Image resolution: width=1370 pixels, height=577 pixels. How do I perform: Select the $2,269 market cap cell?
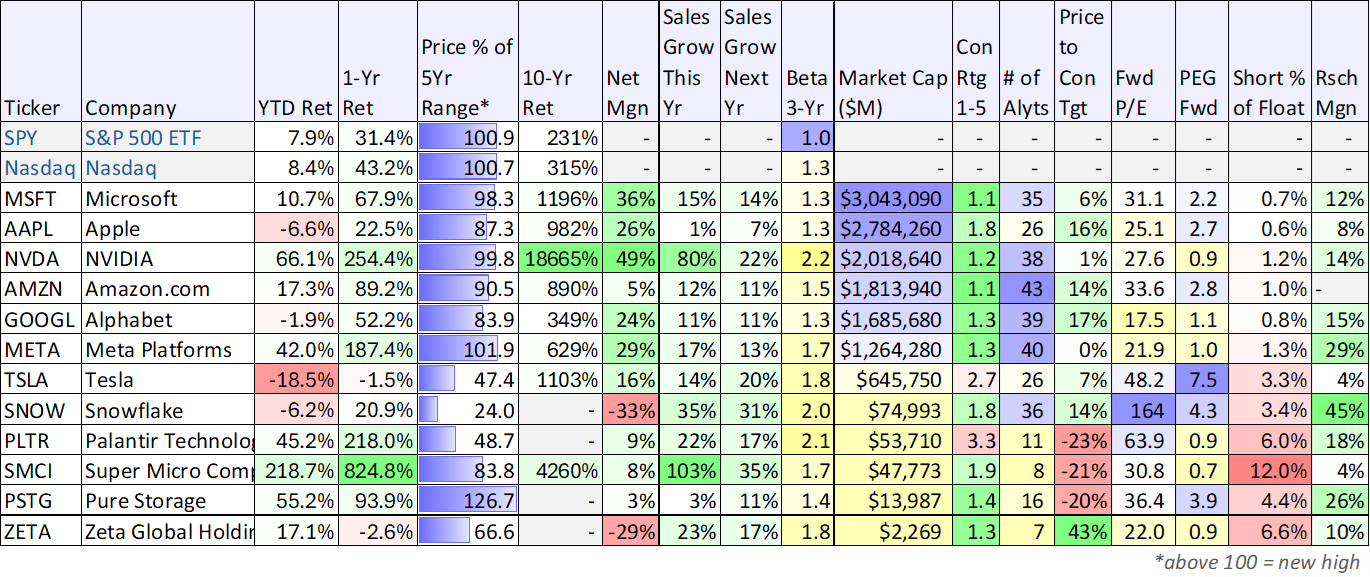pos(892,531)
